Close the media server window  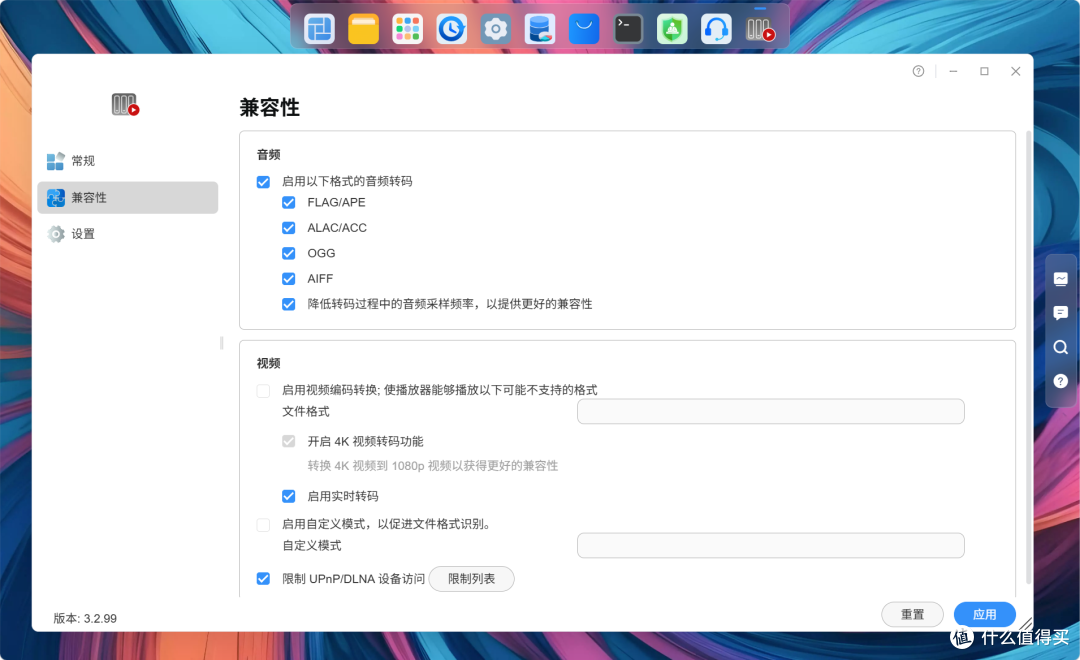(x=1015, y=71)
